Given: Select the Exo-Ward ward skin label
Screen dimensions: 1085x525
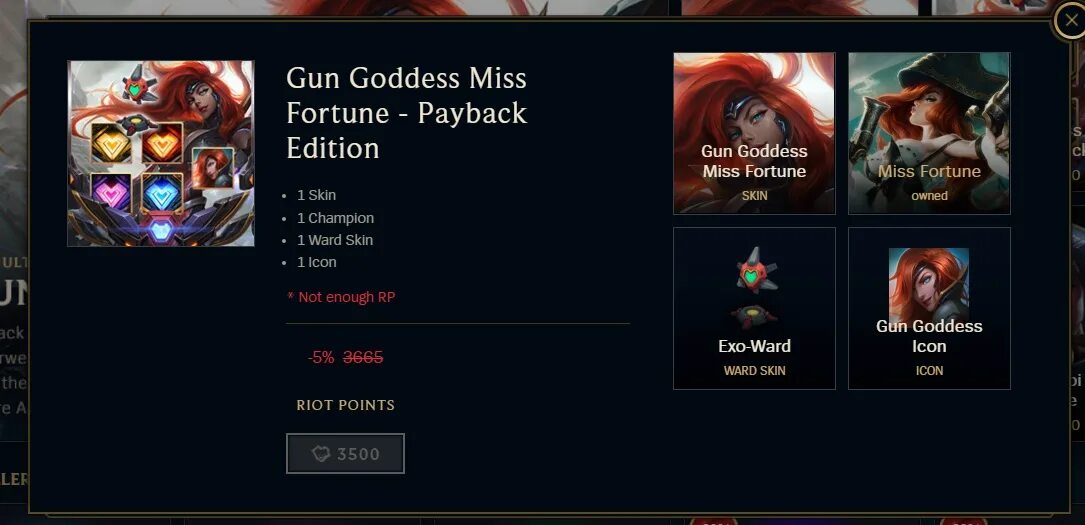Looking at the screenshot, I should click(754, 346).
